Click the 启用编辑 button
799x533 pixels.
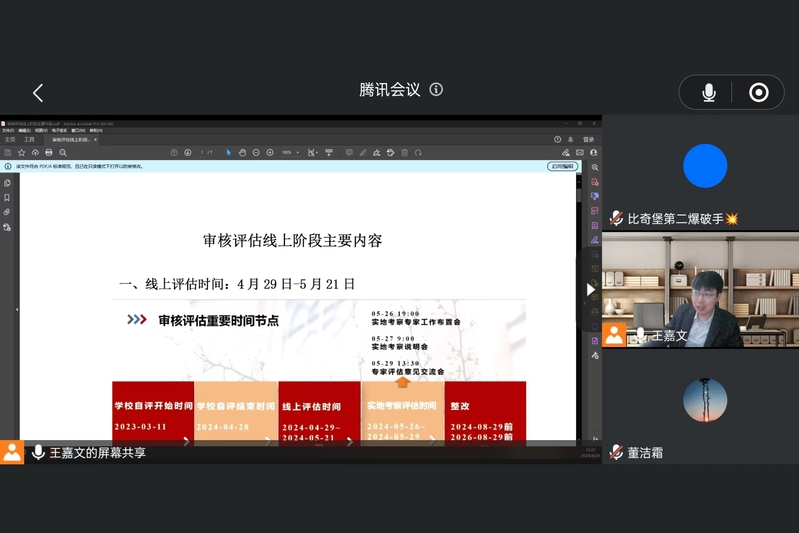point(562,166)
